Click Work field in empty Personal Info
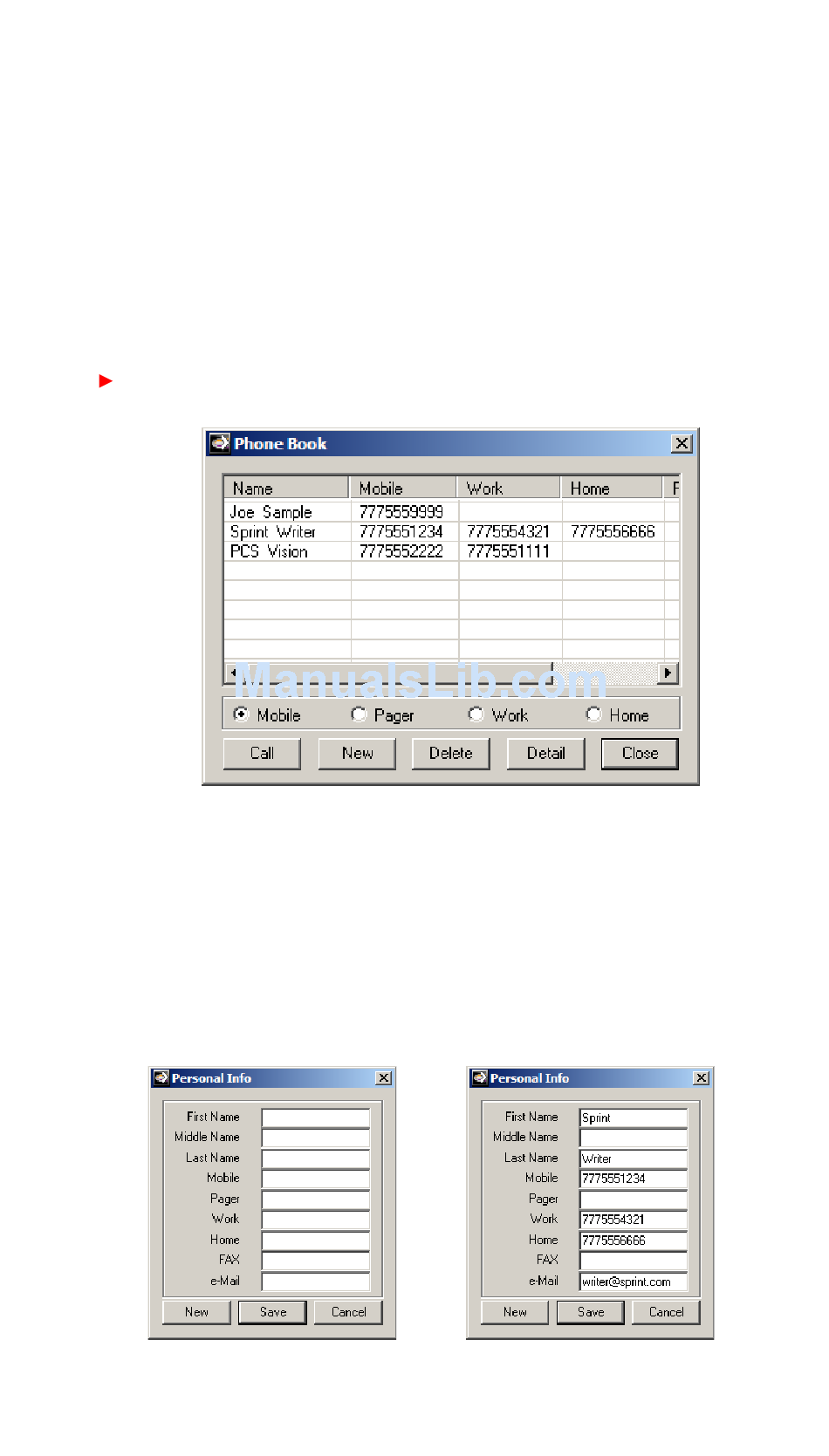 pyautogui.click(x=316, y=1220)
